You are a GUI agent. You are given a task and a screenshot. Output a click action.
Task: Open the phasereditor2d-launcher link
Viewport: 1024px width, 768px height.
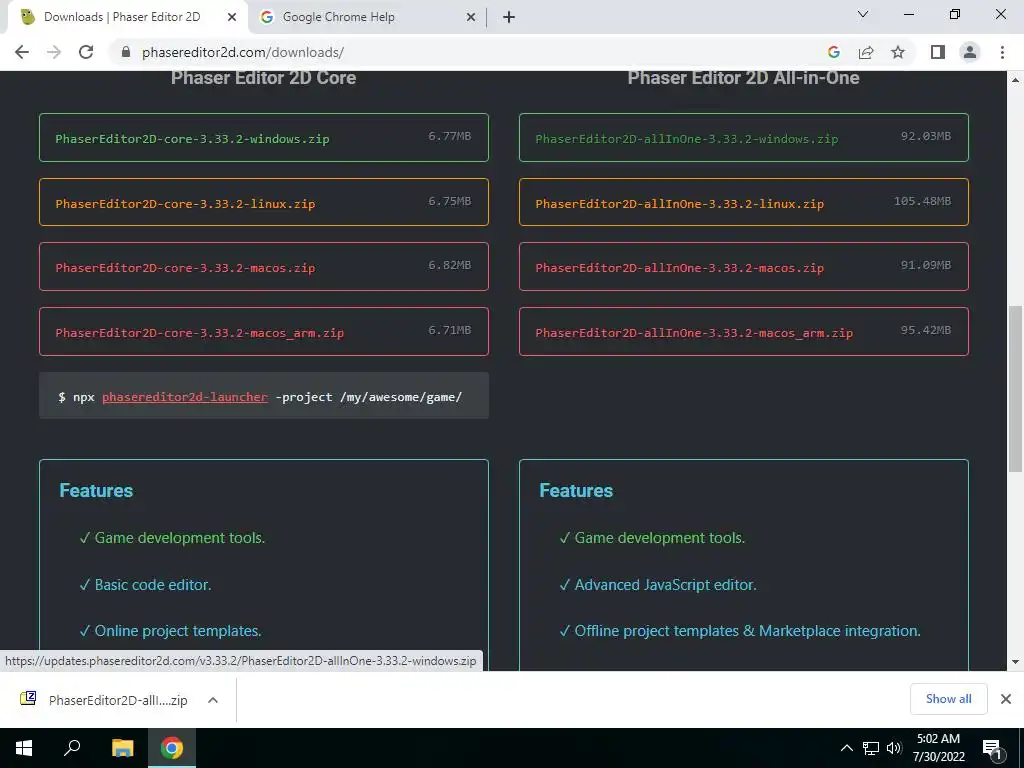pyautogui.click(x=185, y=397)
